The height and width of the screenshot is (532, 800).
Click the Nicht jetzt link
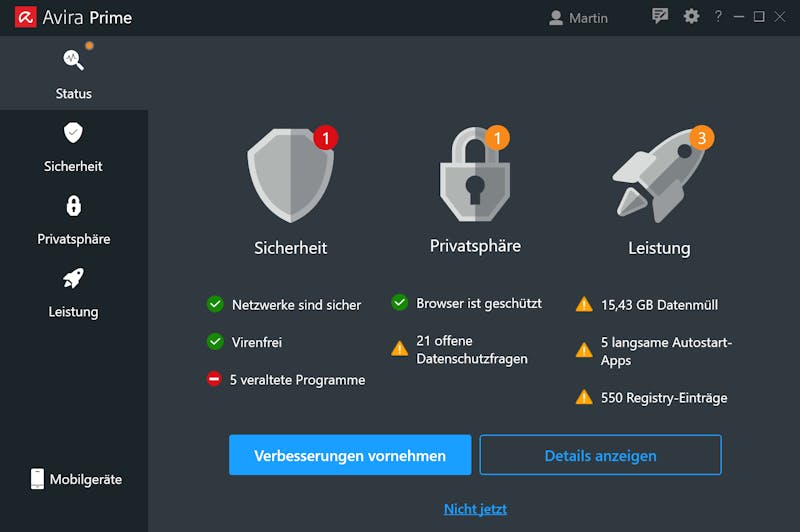click(x=475, y=509)
